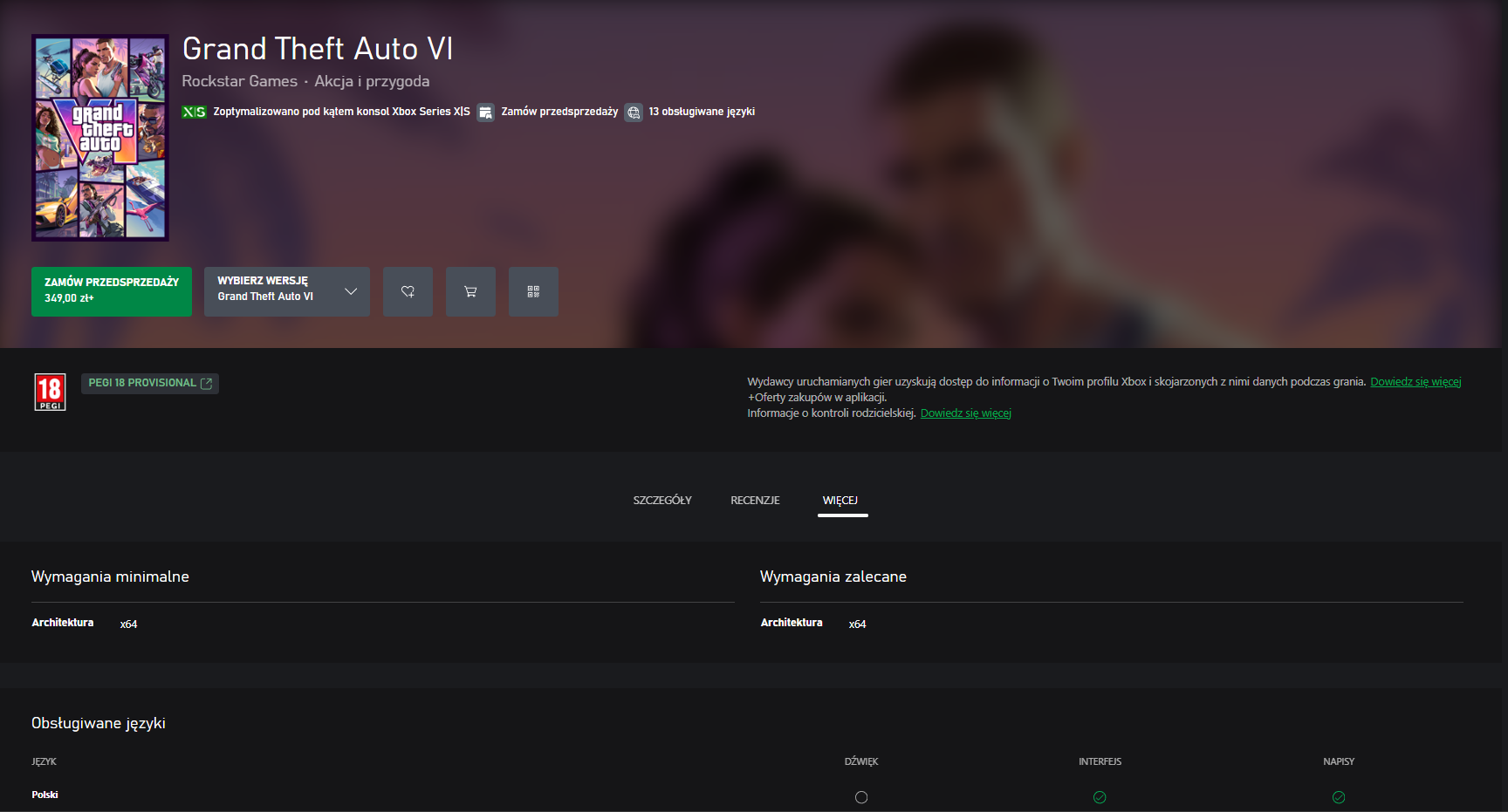Click the Interfejs column header
Screen dimensions: 1508x812
[x=1100, y=761]
